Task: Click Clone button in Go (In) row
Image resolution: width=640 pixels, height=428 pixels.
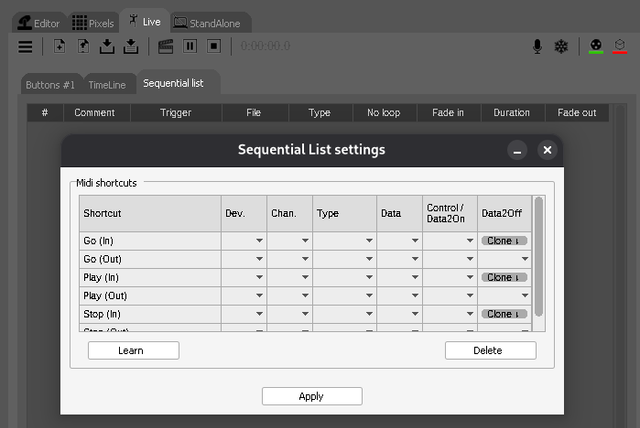Action: point(504,241)
